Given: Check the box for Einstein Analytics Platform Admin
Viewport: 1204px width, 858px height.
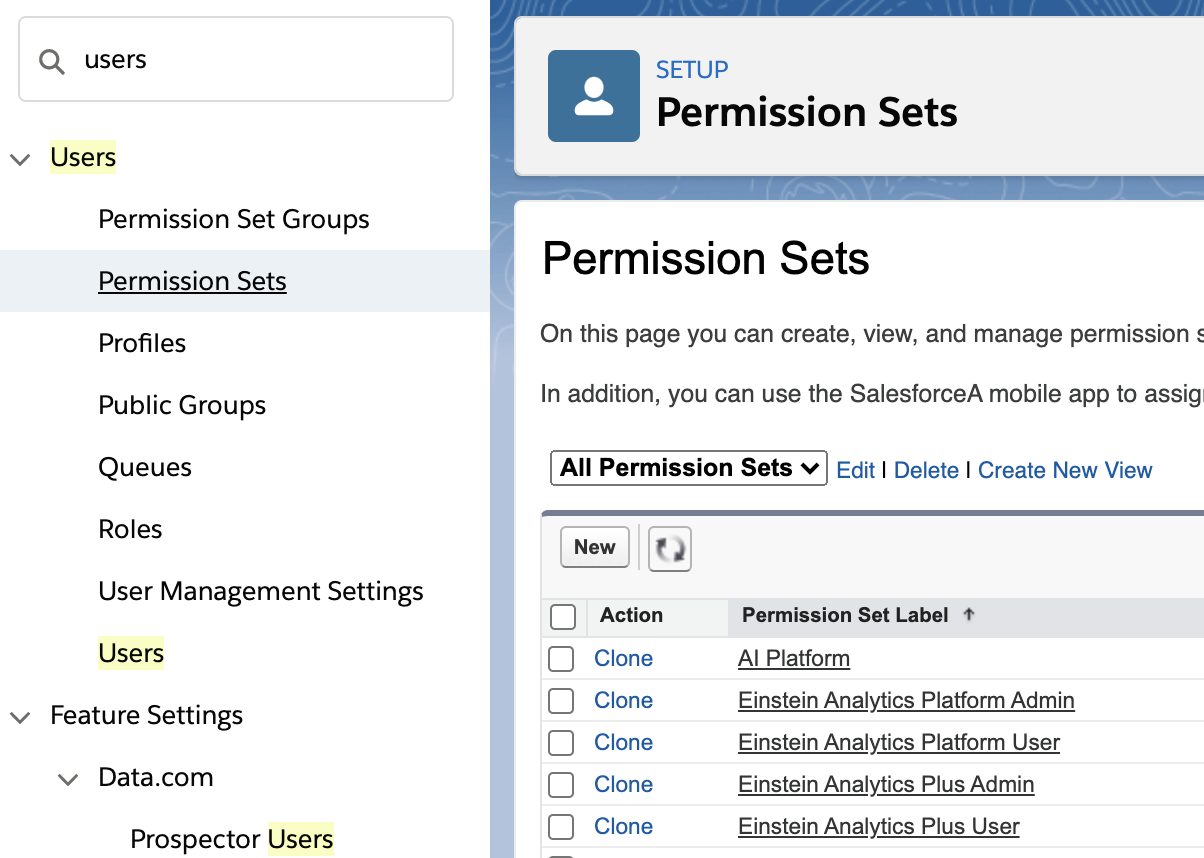Looking at the screenshot, I should (x=561, y=701).
